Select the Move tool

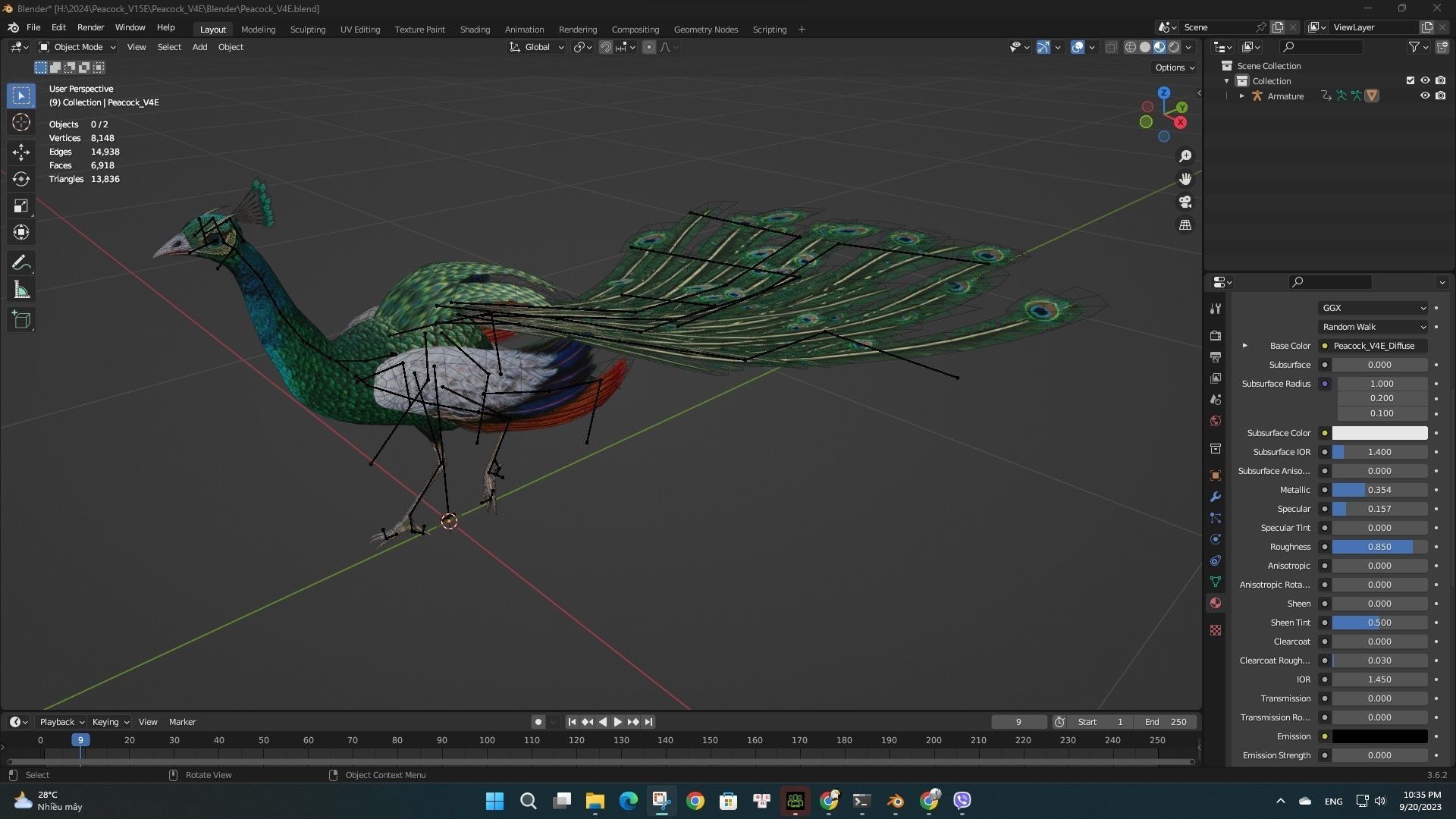21,152
